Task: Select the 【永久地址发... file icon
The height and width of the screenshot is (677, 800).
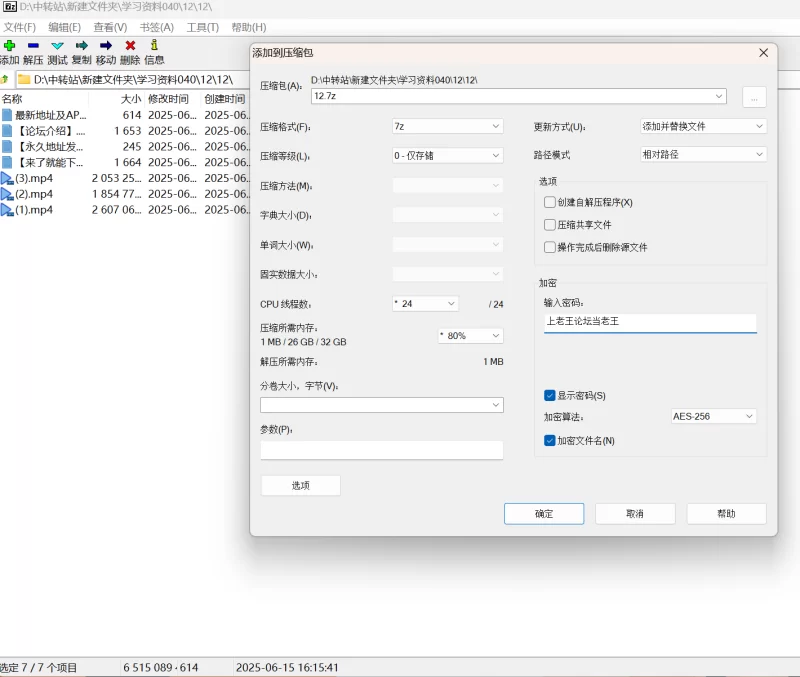Action: click(7, 146)
